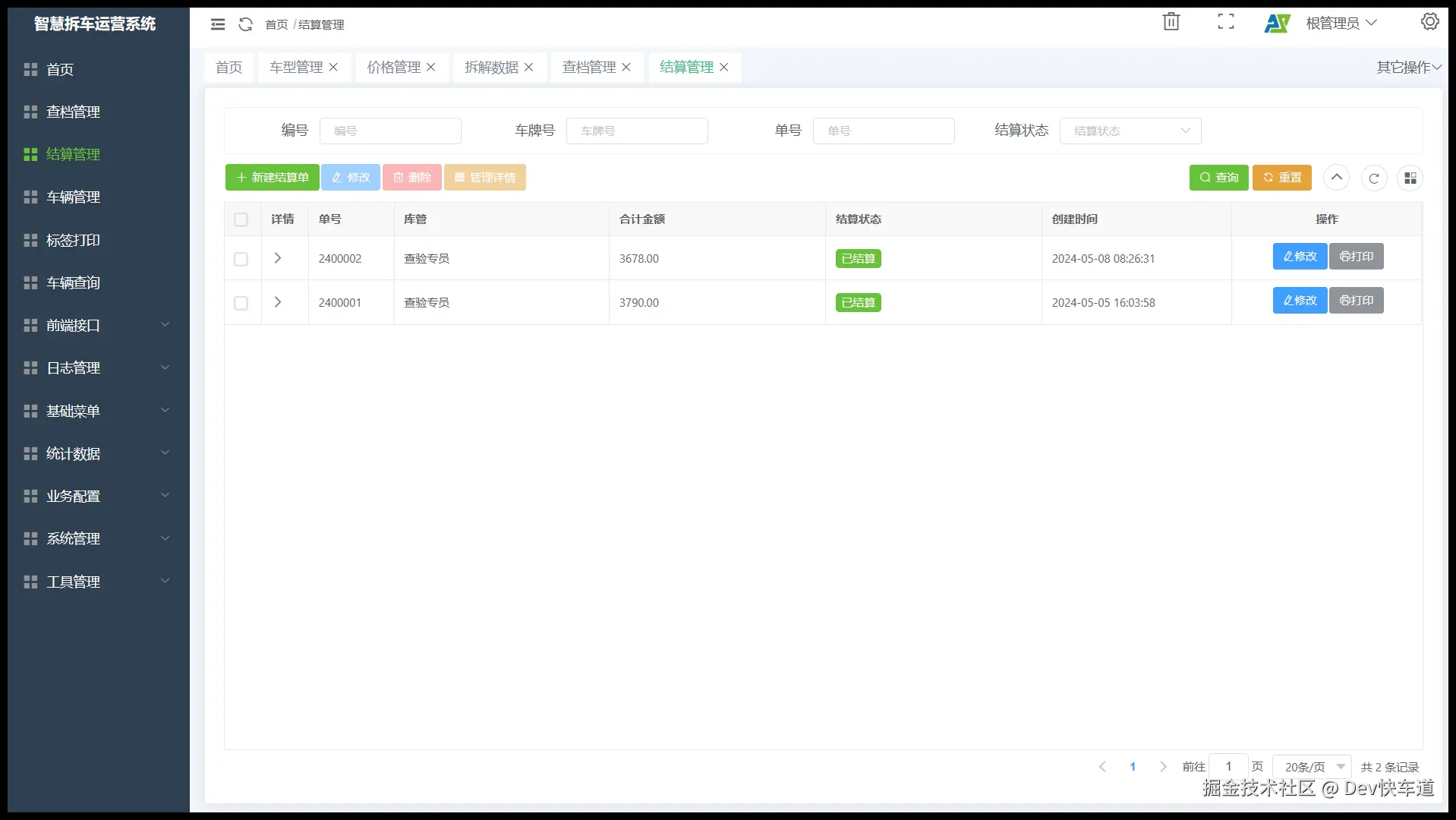The height and width of the screenshot is (820, 1456).
Task: Click the orange 重置 button
Action: point(1282,178)
